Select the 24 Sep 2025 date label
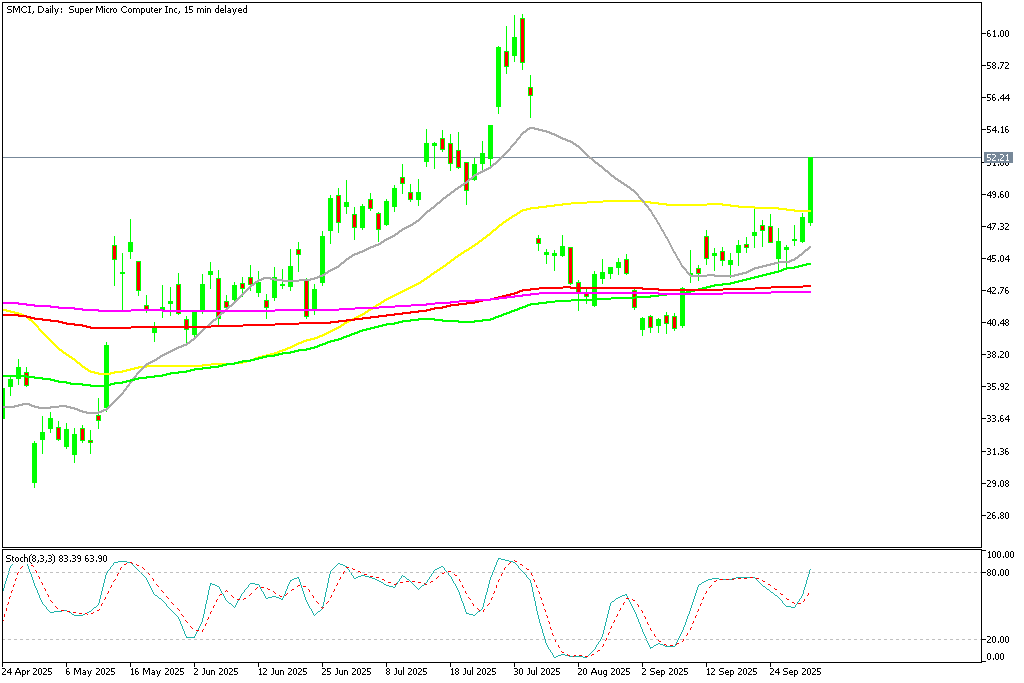The width and height of the screenshot is (1024, 683). [795, 672]
